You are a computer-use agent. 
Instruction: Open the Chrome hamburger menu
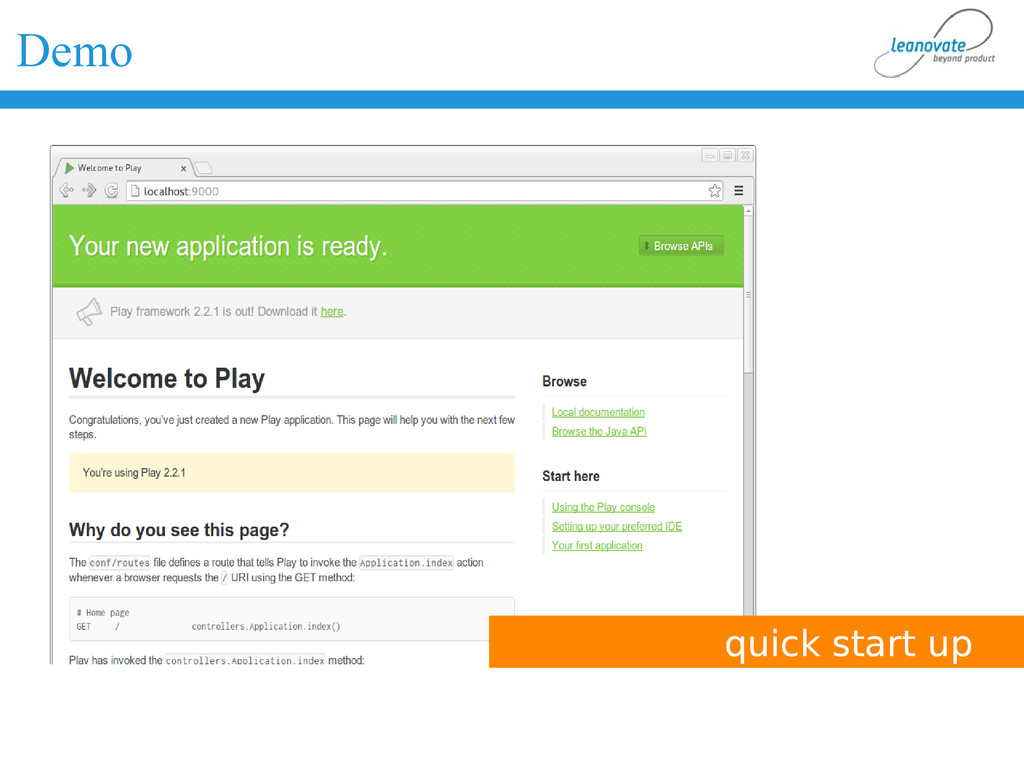(739, 191)
